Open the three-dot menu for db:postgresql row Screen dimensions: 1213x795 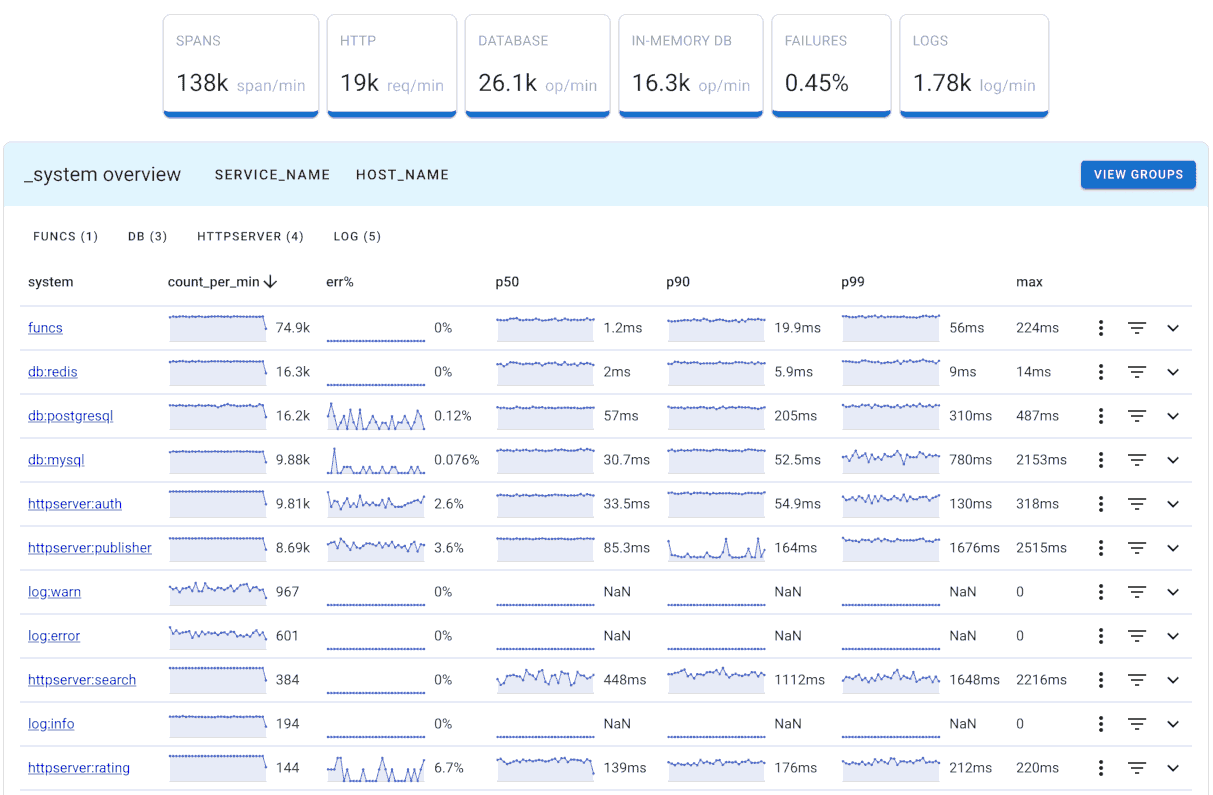(1100, 416)
